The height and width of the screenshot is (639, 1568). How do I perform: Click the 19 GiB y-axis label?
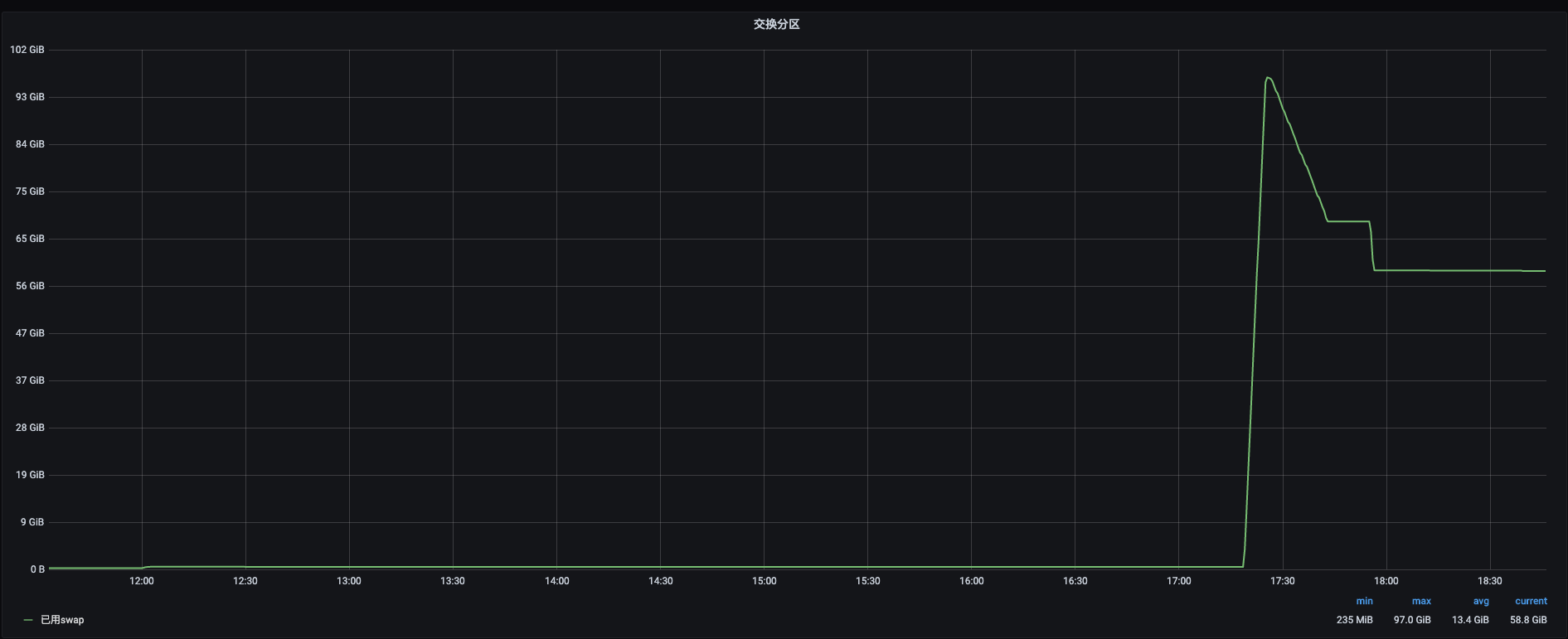(30, 475)
